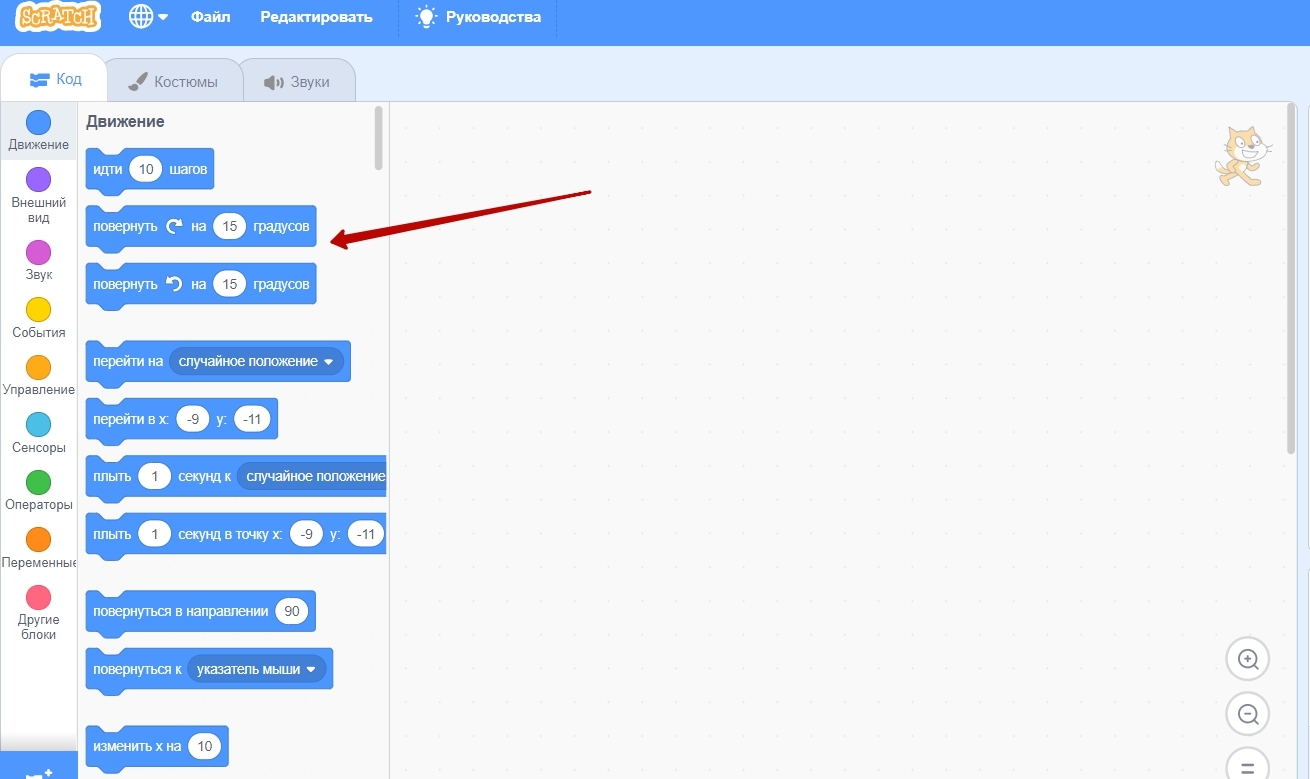1310x779 pixels.
Task: Click the workspace vertical scrollbar
Action: coord(1292,278)
